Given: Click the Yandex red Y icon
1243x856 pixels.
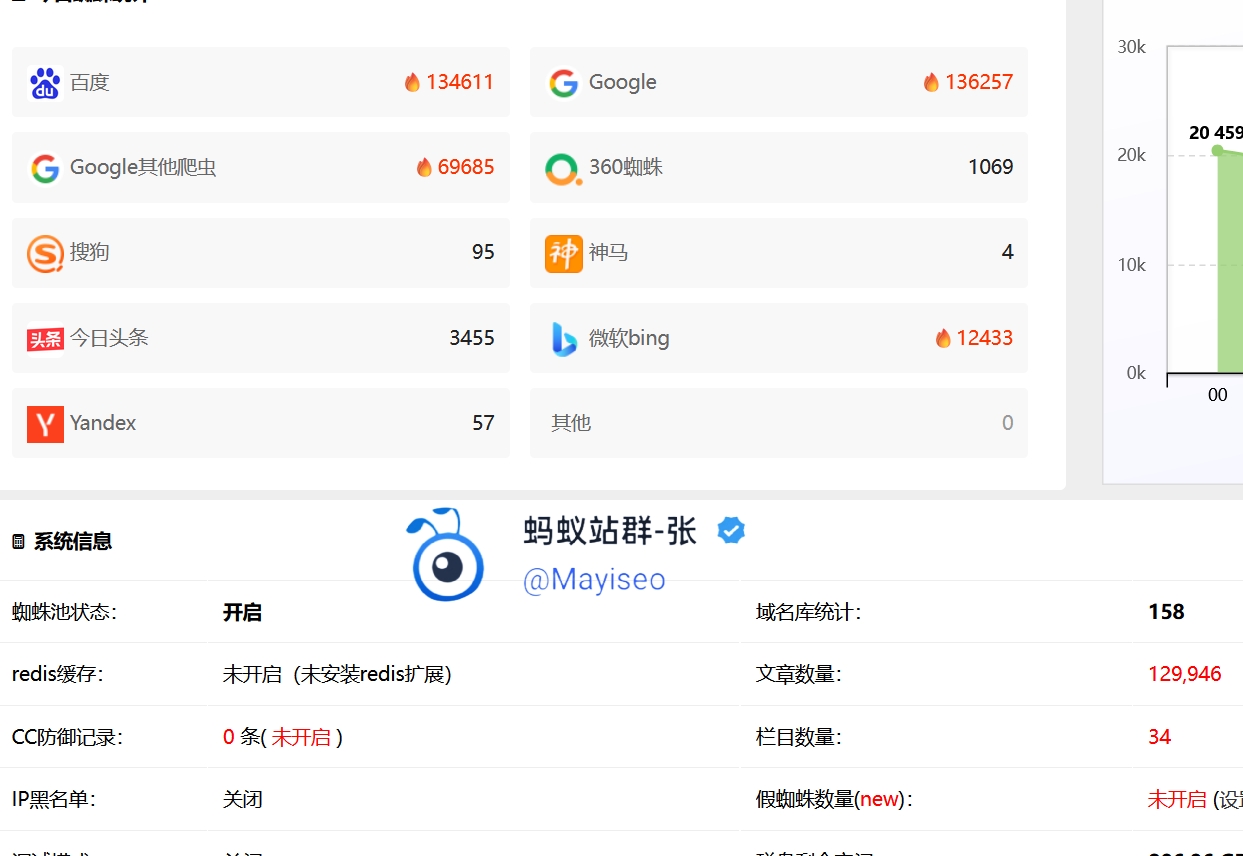Looking at the screenshot, I should pos(45,424).
